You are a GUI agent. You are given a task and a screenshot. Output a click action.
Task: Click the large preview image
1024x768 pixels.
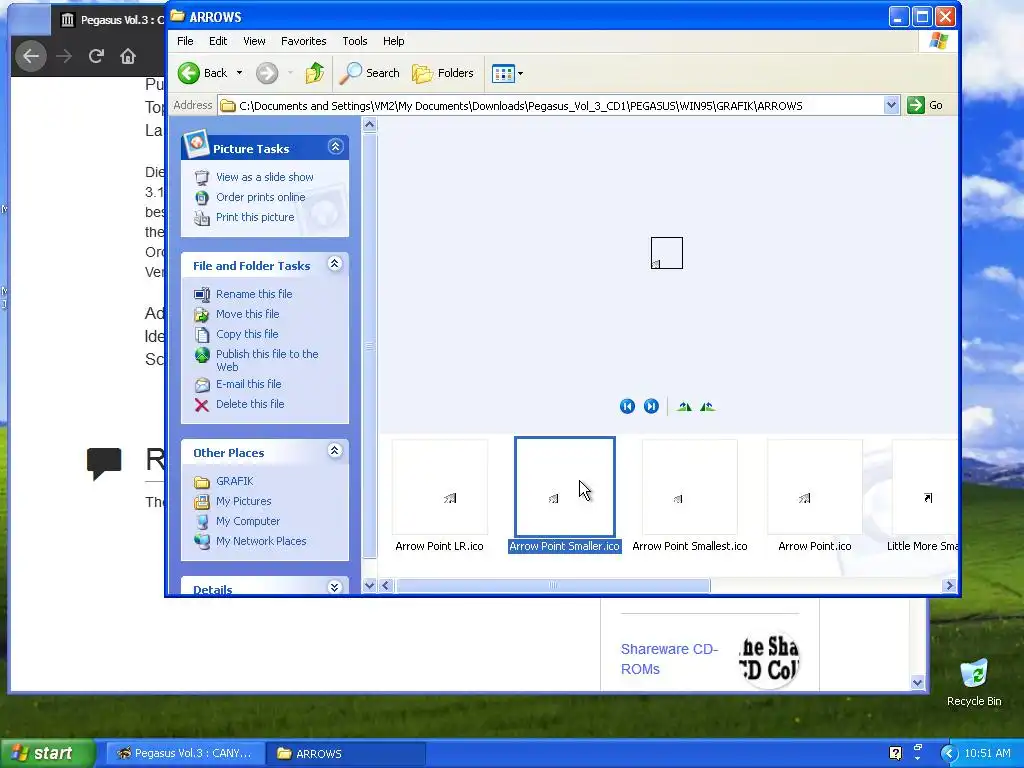667,253
